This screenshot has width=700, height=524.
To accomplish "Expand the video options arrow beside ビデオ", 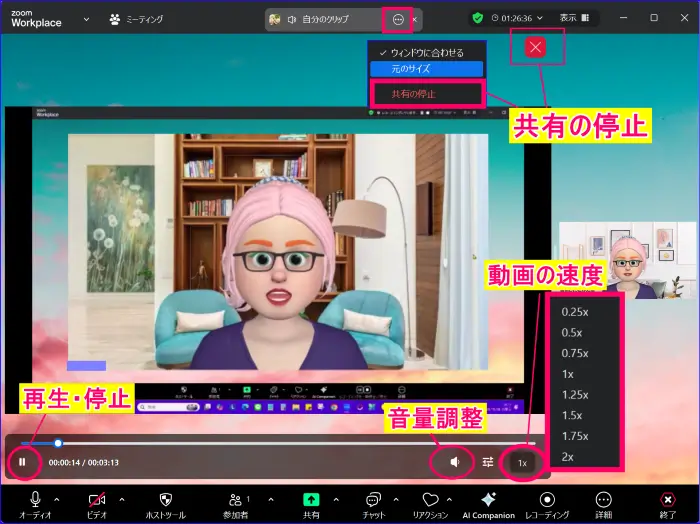I will tap(122, 499).
